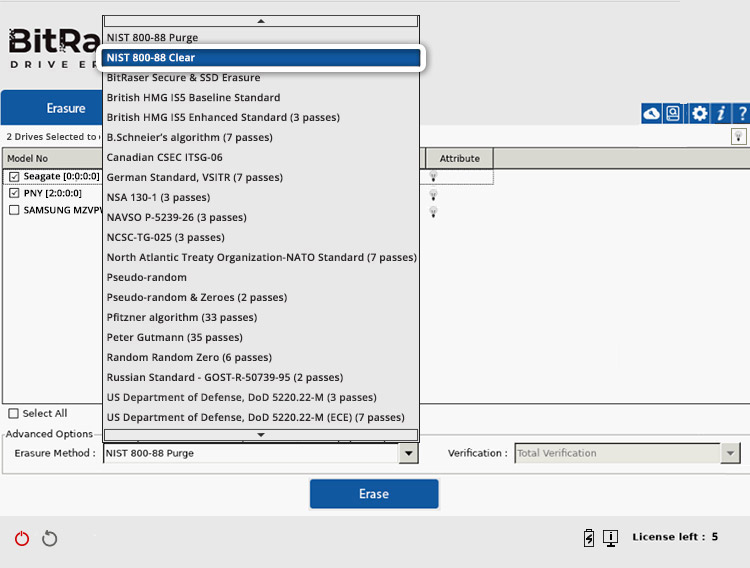Click the blue Erase button
This screenshot has width=750, height=568.
374,494
